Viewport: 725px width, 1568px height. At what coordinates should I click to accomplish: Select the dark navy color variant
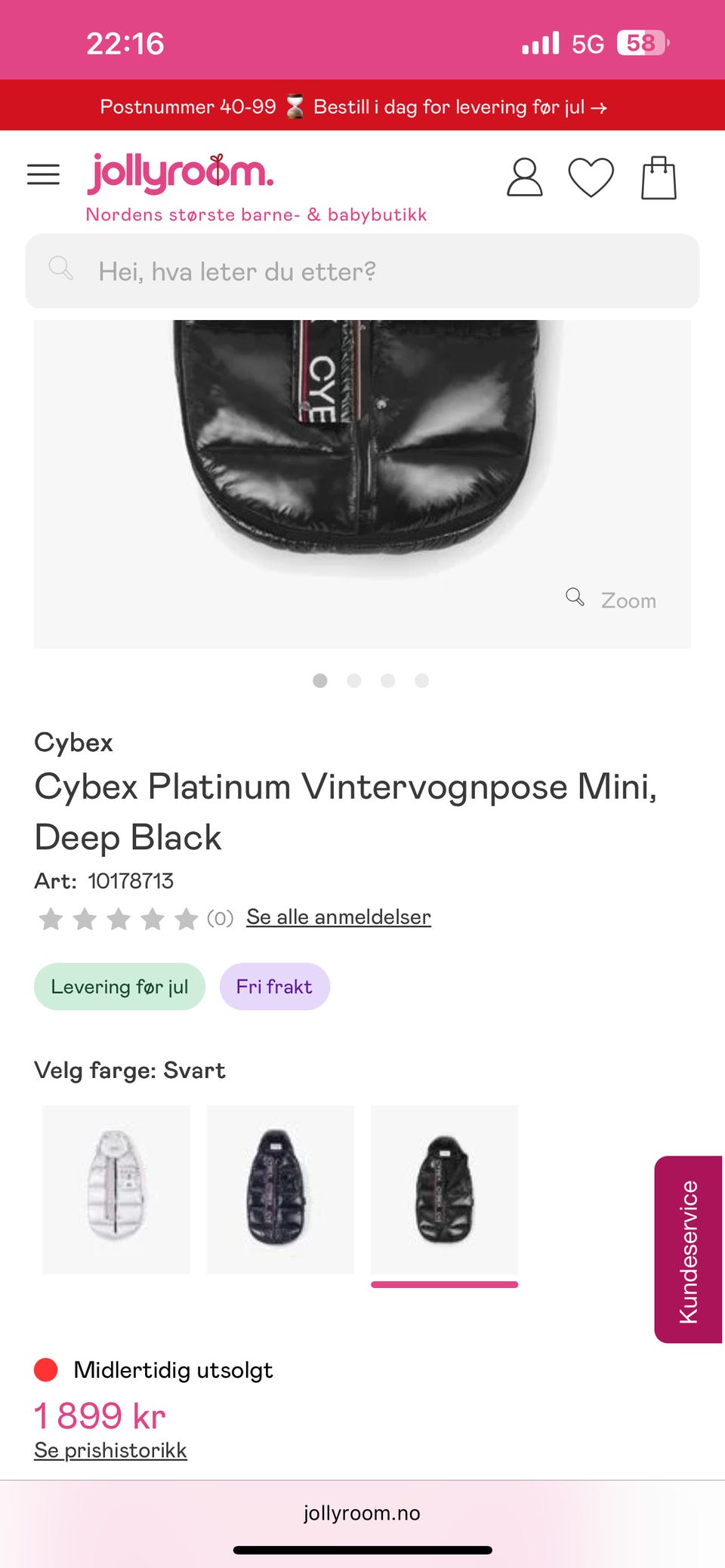point(280,1189)
